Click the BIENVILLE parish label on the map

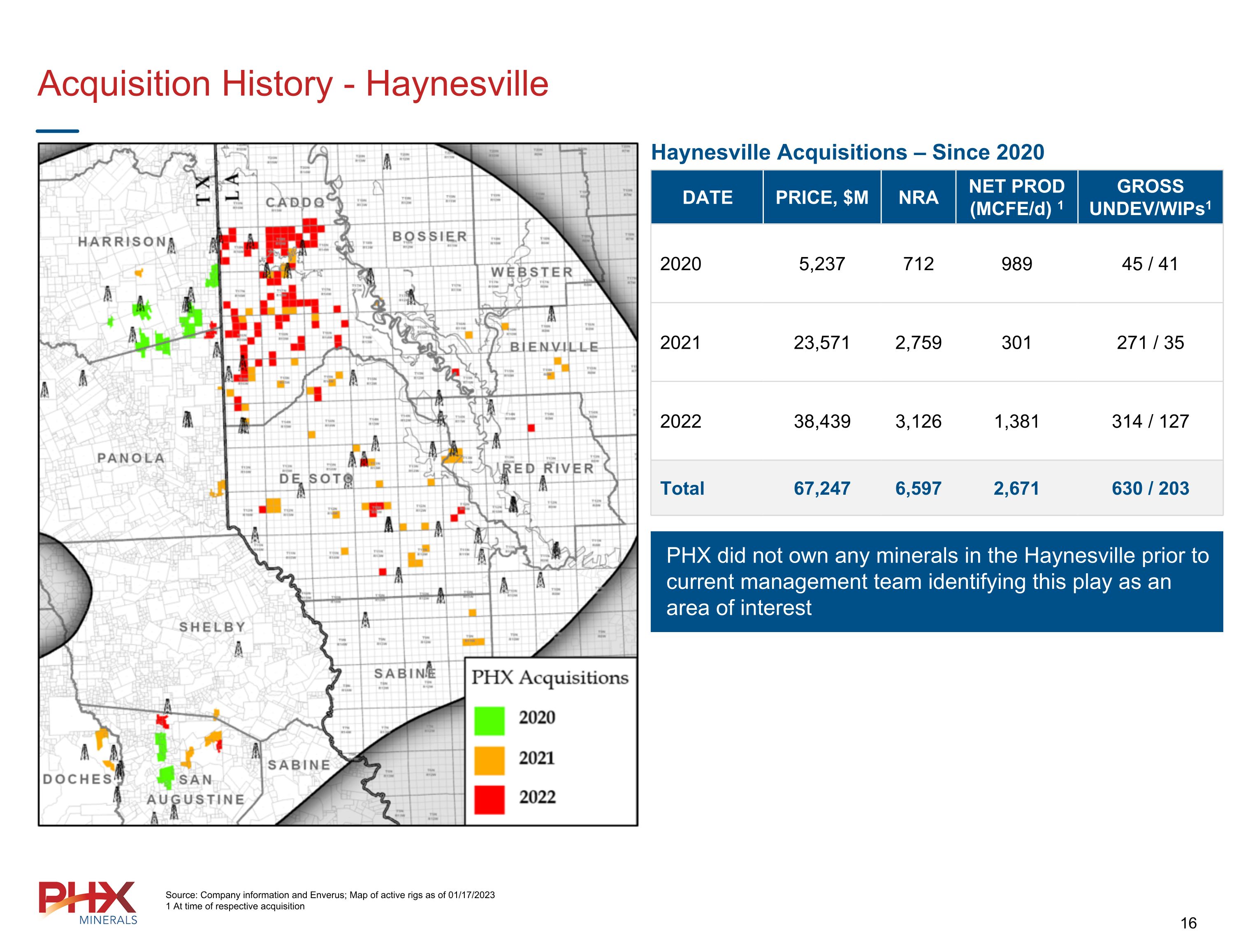[x=554, y=347]
